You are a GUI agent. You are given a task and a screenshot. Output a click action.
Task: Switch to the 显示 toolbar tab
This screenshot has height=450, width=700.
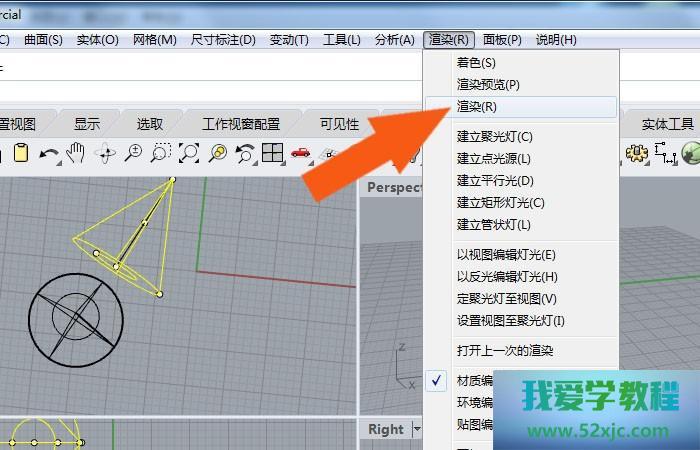point(87,124)
